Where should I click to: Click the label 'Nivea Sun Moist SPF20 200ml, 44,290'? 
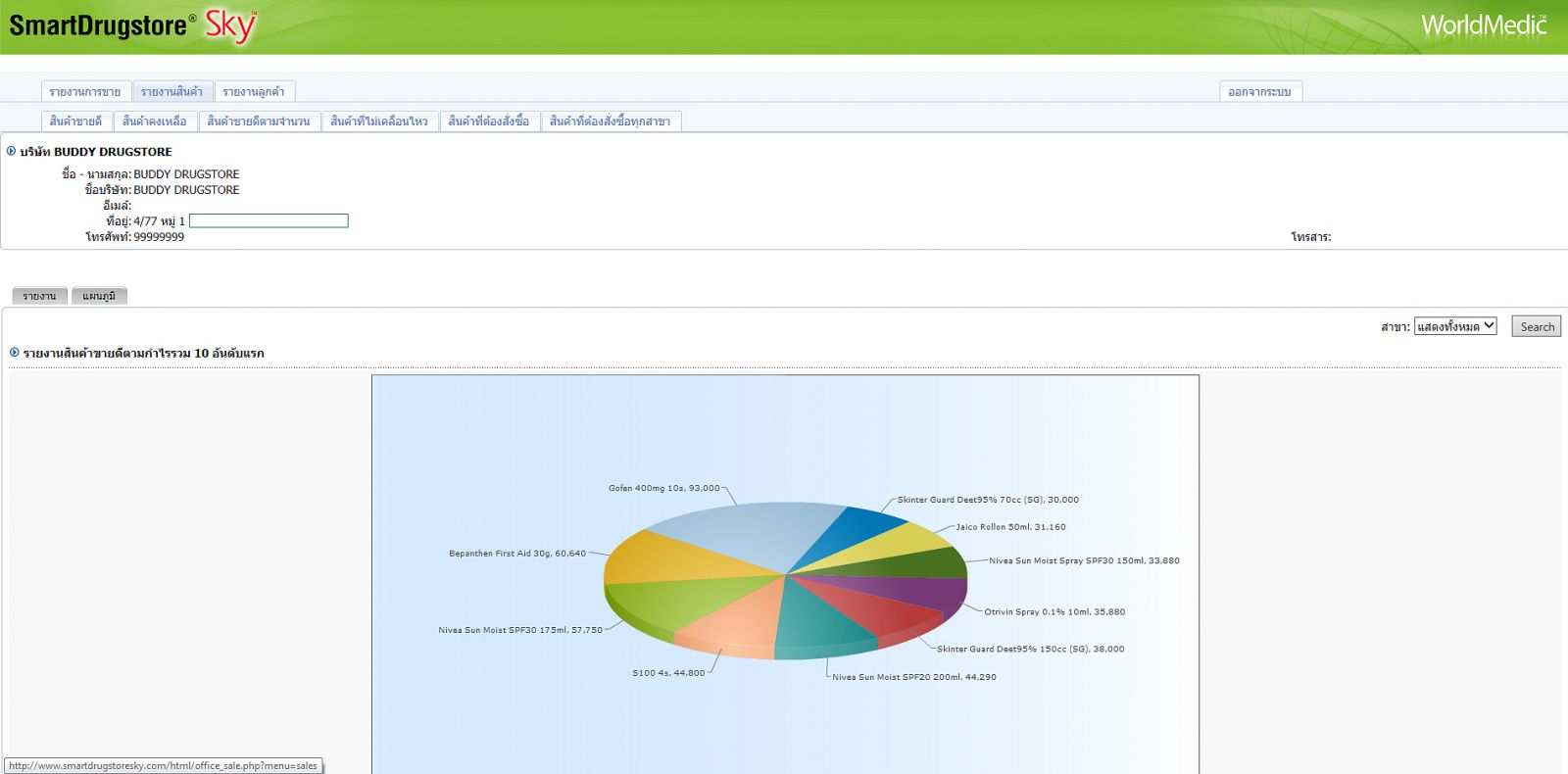click(914, 677)
